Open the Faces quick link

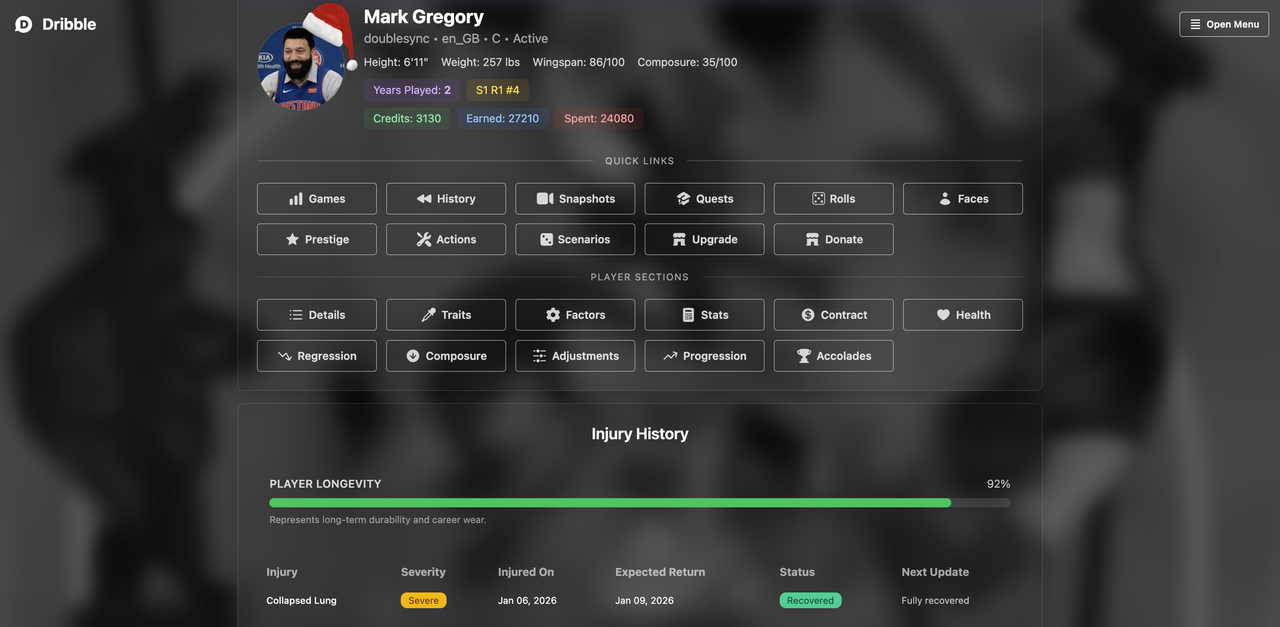[x=963, y=199]
